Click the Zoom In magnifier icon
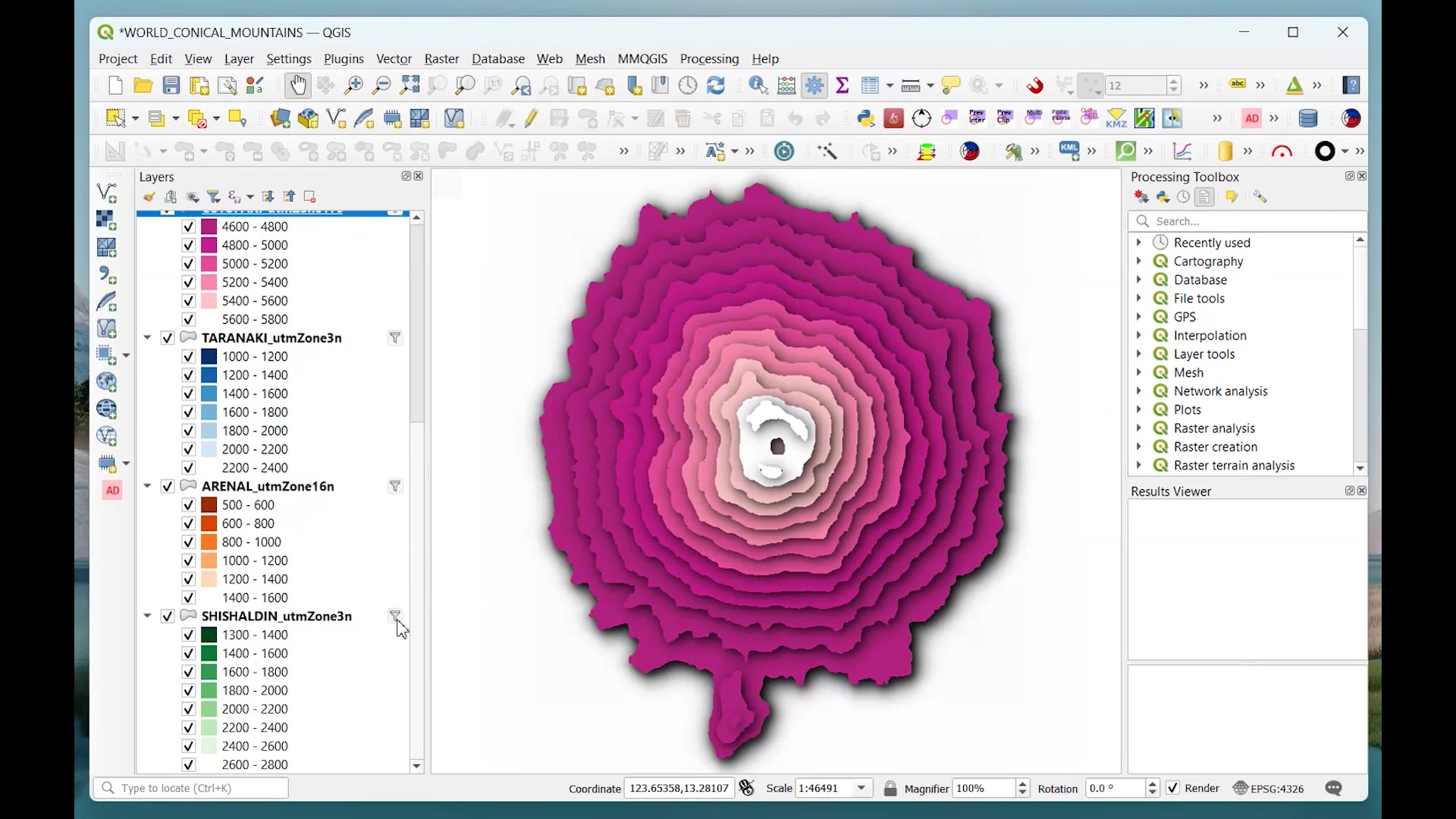This screenshot has height=819, width=1456. click(x=353, y=86)
